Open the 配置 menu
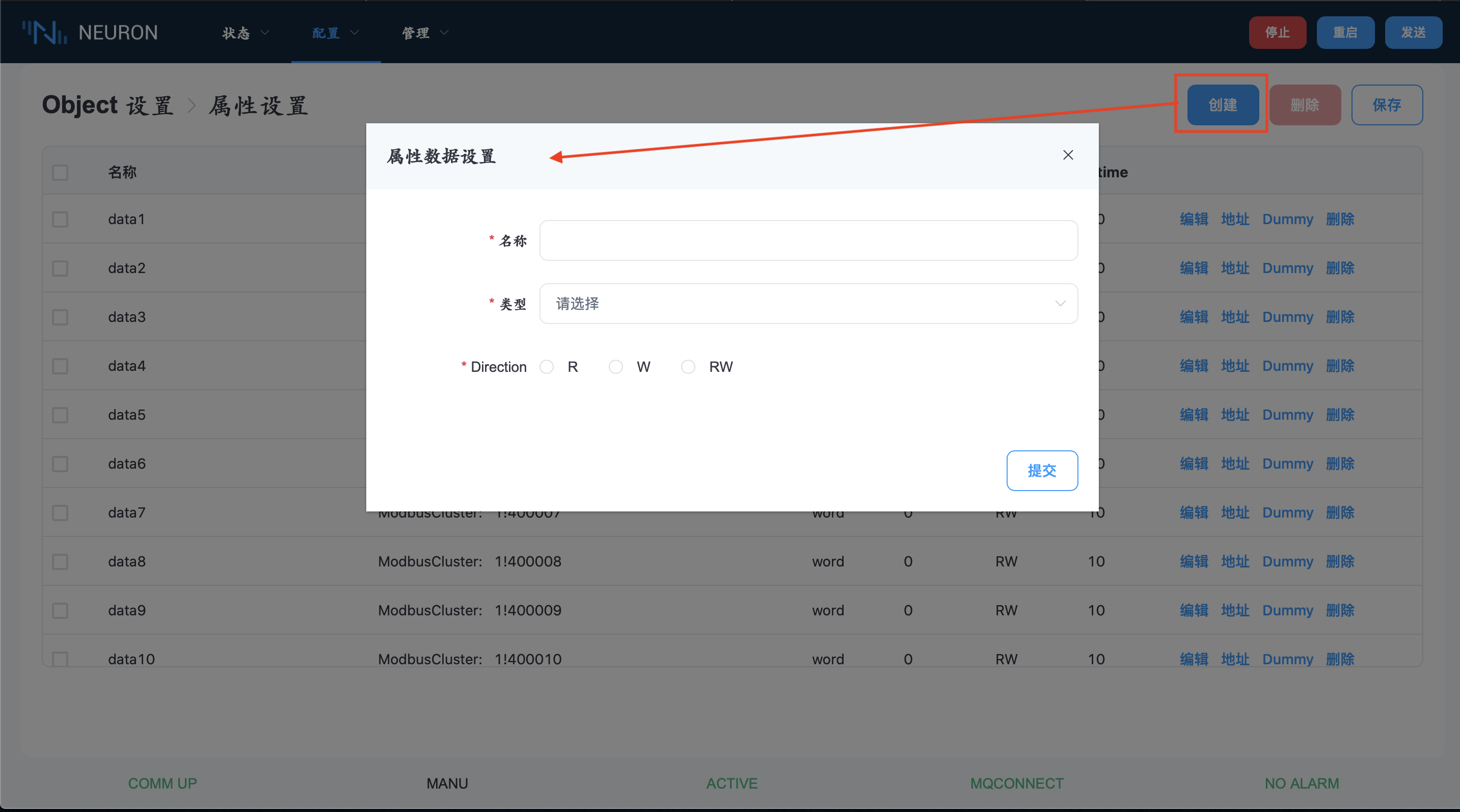Screen dimensions: 1460x812 coord(336,33)
